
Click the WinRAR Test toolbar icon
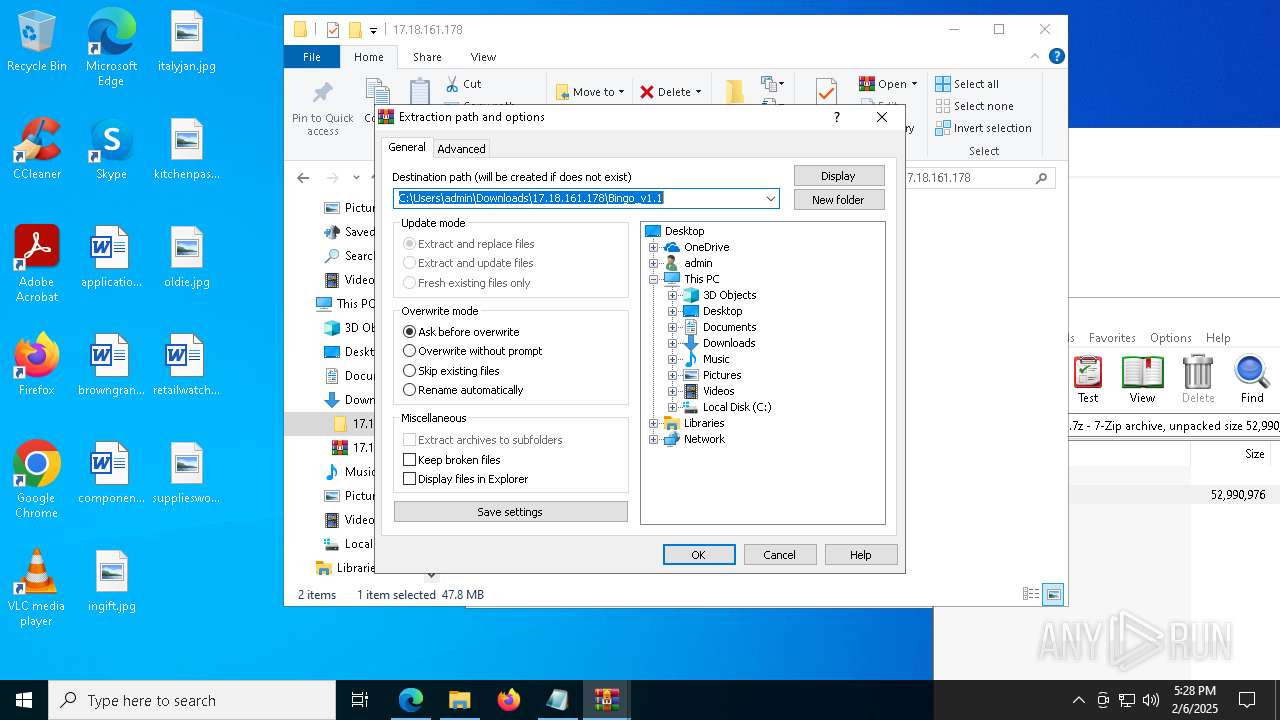coord(1088,379)
